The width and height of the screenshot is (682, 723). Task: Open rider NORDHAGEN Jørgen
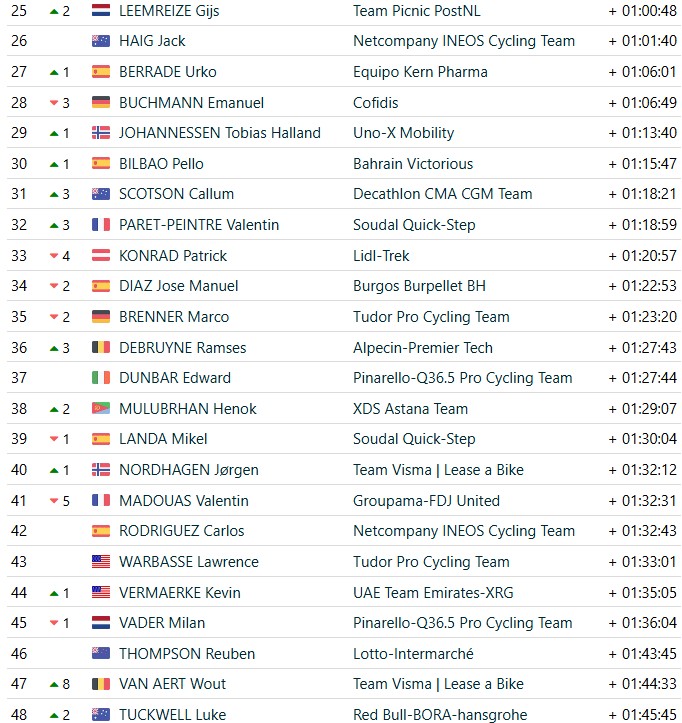(189, 470)
